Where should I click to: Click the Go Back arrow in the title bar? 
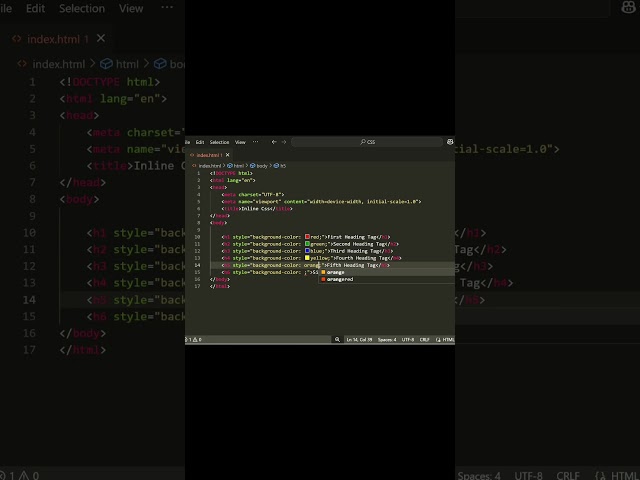(x=274, y=142)
